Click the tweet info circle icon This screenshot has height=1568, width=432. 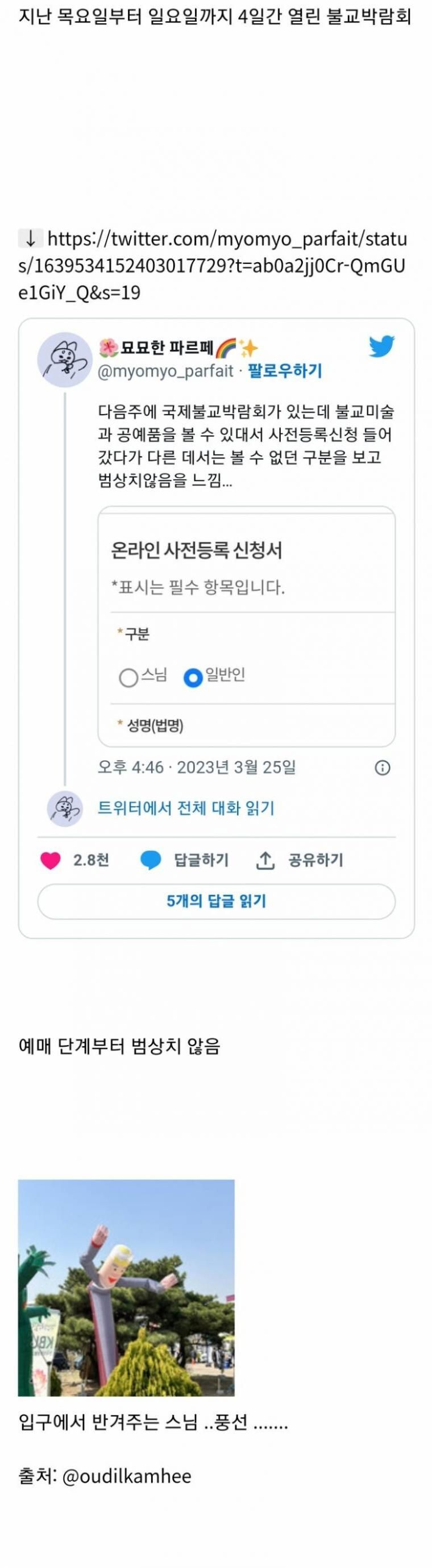[382, 768]
